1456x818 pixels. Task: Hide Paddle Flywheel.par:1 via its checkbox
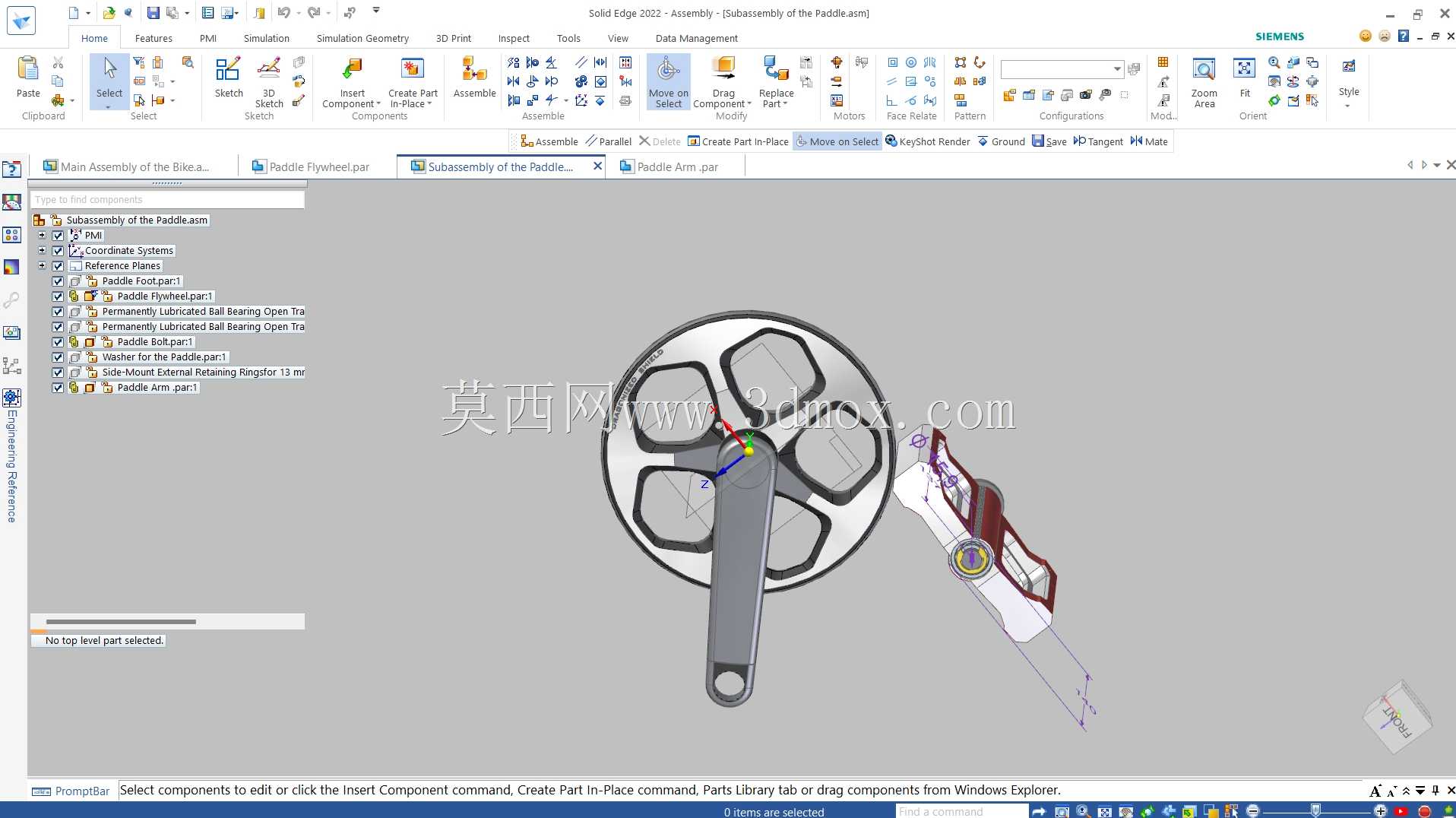coord(58,296)
